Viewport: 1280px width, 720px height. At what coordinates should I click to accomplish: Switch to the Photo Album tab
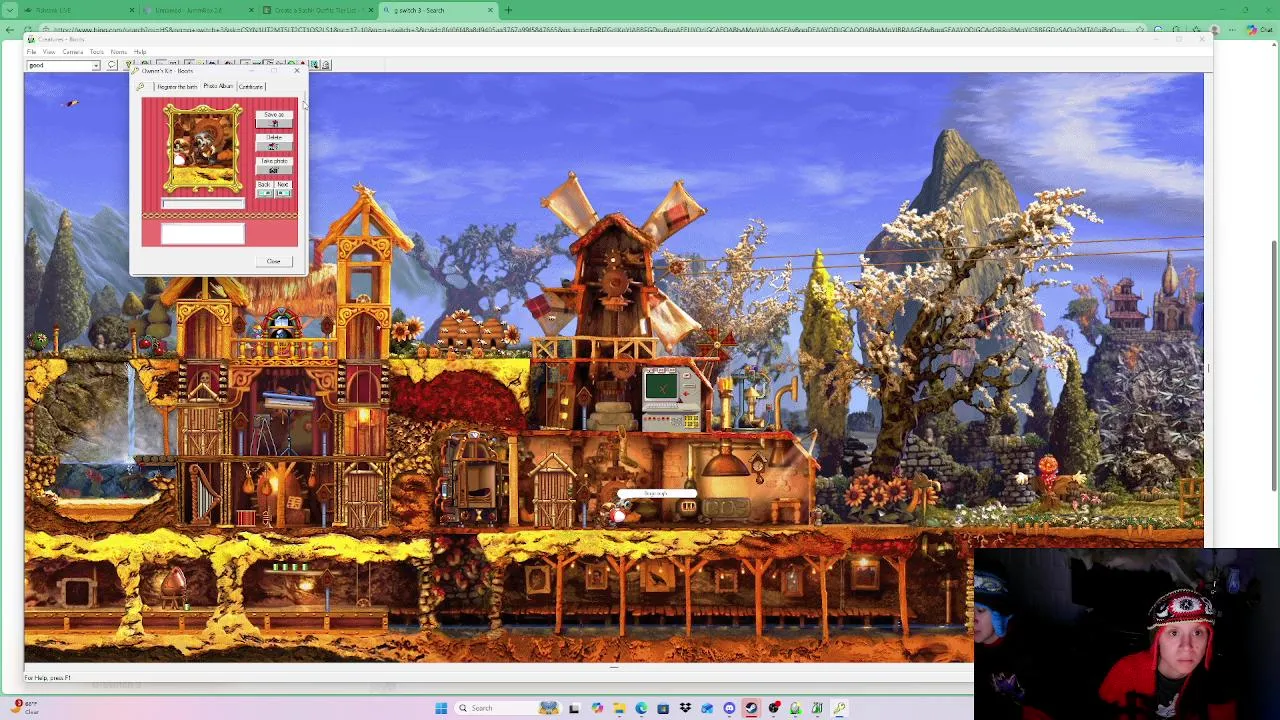click(x=218, y=86)
